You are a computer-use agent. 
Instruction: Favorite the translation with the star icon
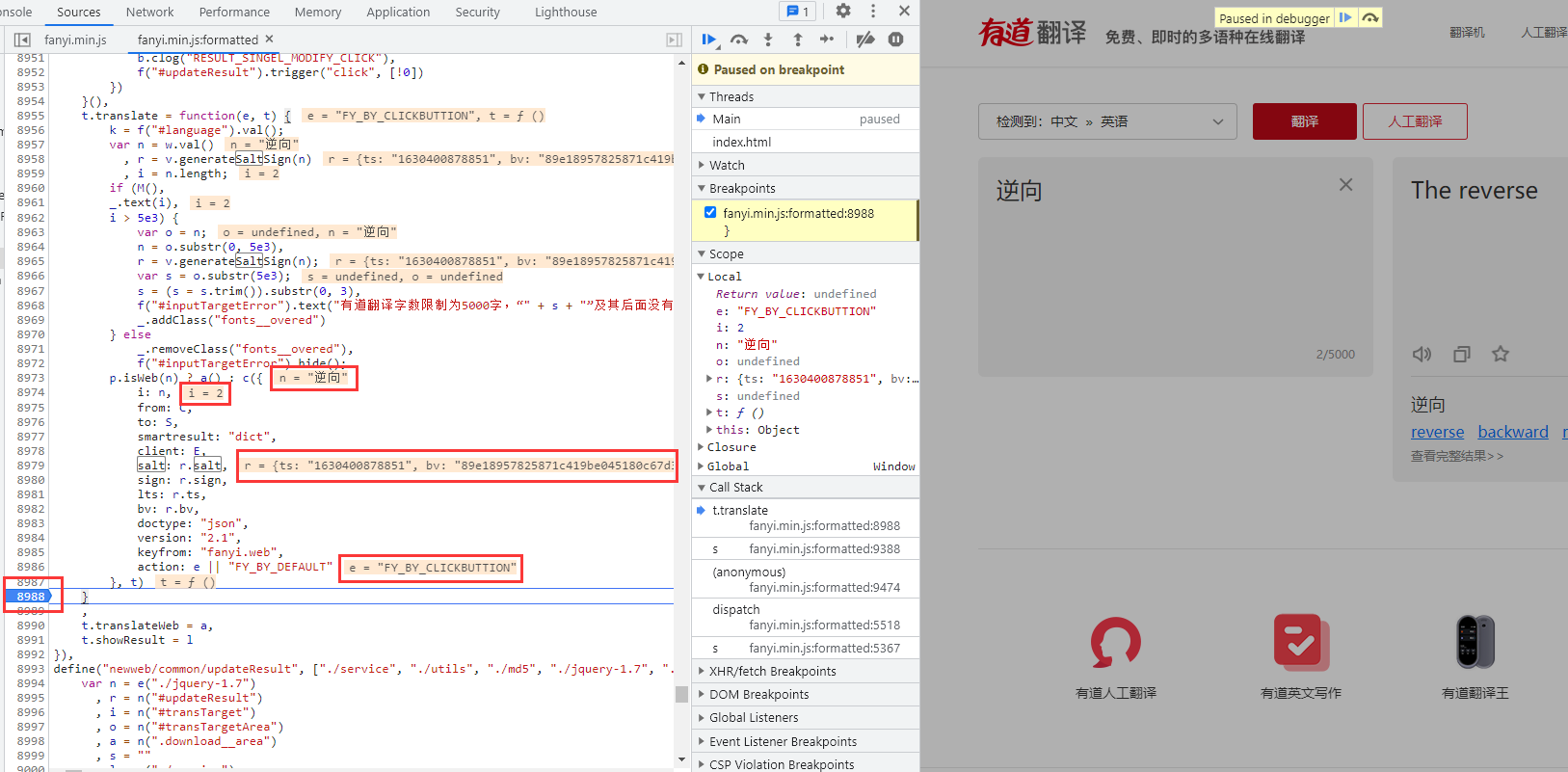coord(1500,355)
